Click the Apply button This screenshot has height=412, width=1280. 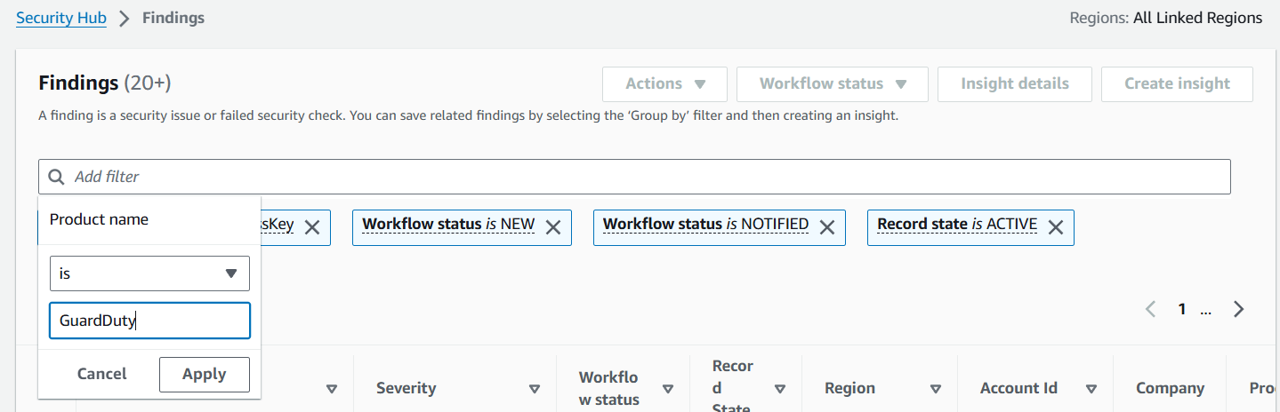click(204, 374)
